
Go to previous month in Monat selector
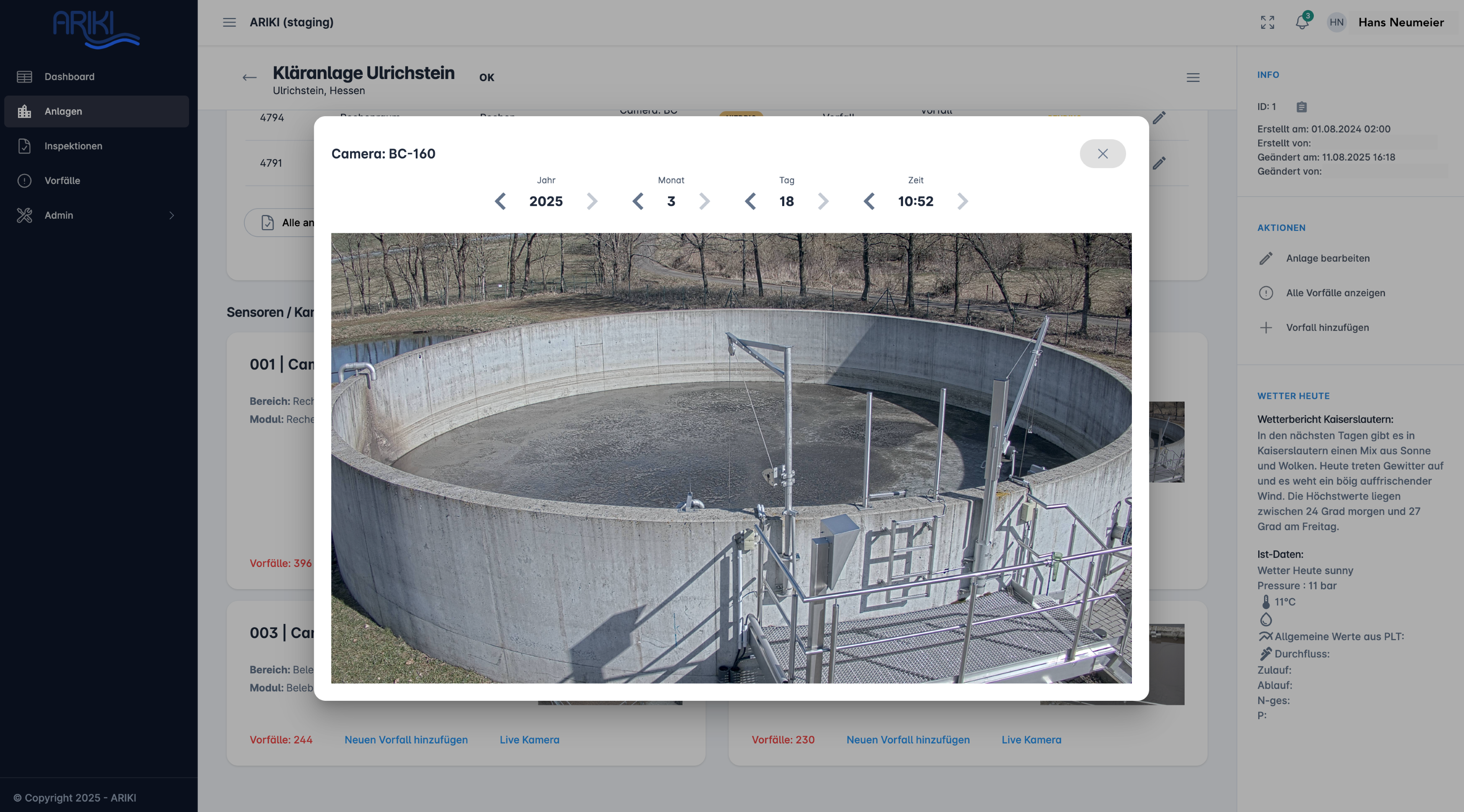(637, 201)
